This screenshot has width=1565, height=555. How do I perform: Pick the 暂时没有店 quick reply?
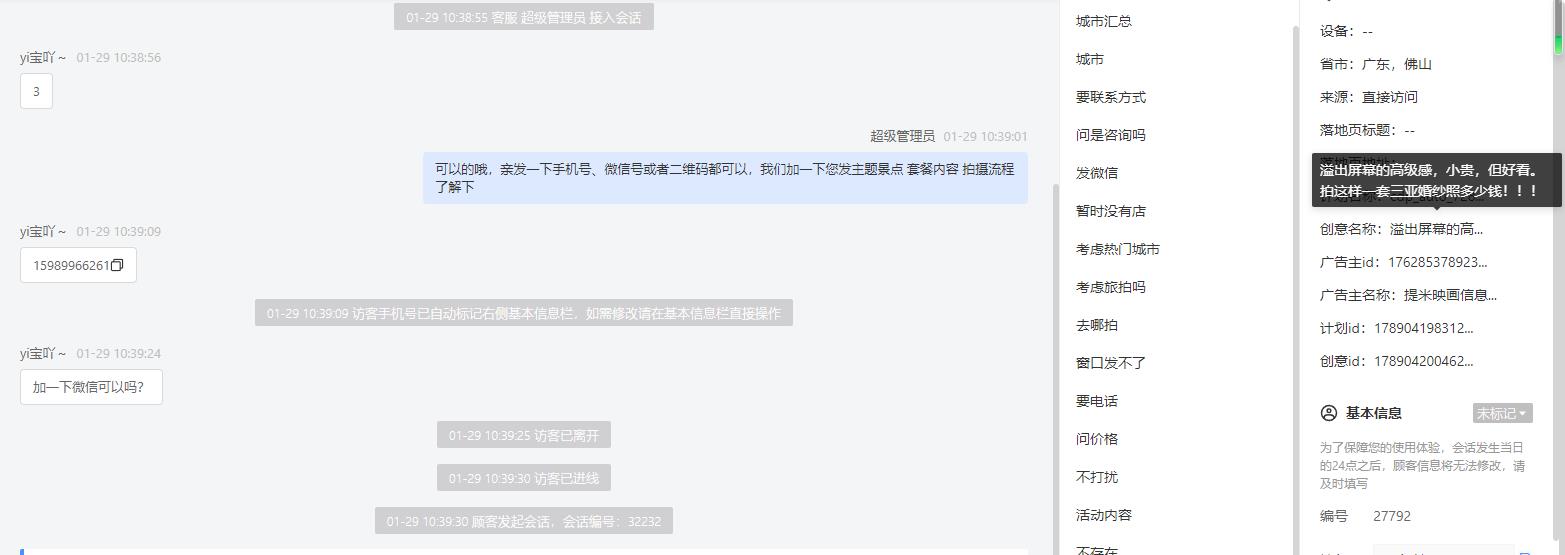(1111, 211)
